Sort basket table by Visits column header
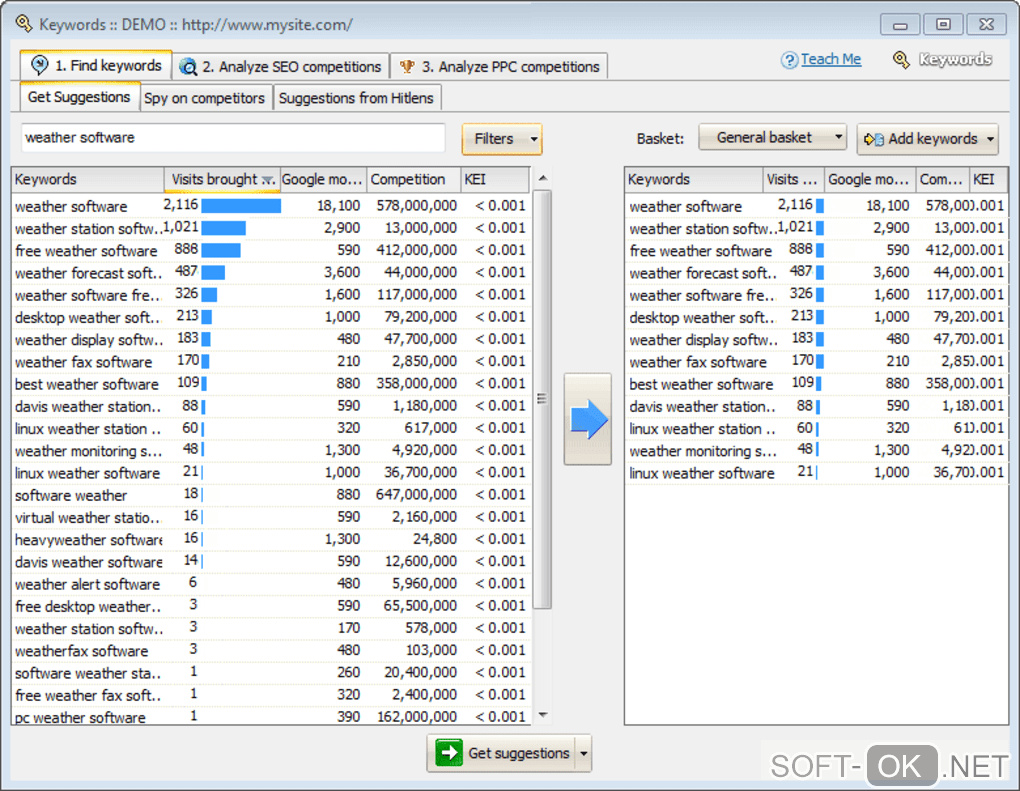Viewport: 1020px width, 791px height. (794, 180)
